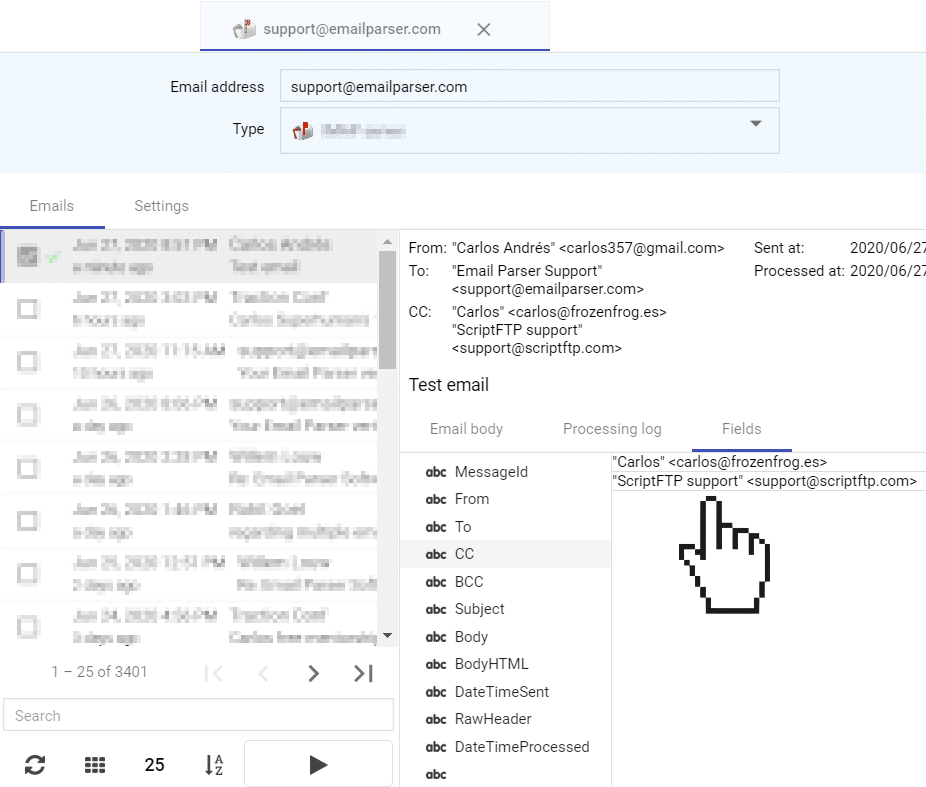Viewport: 926px width, 787px height.
Task: Select the BCC field
Action: [506, 582]
